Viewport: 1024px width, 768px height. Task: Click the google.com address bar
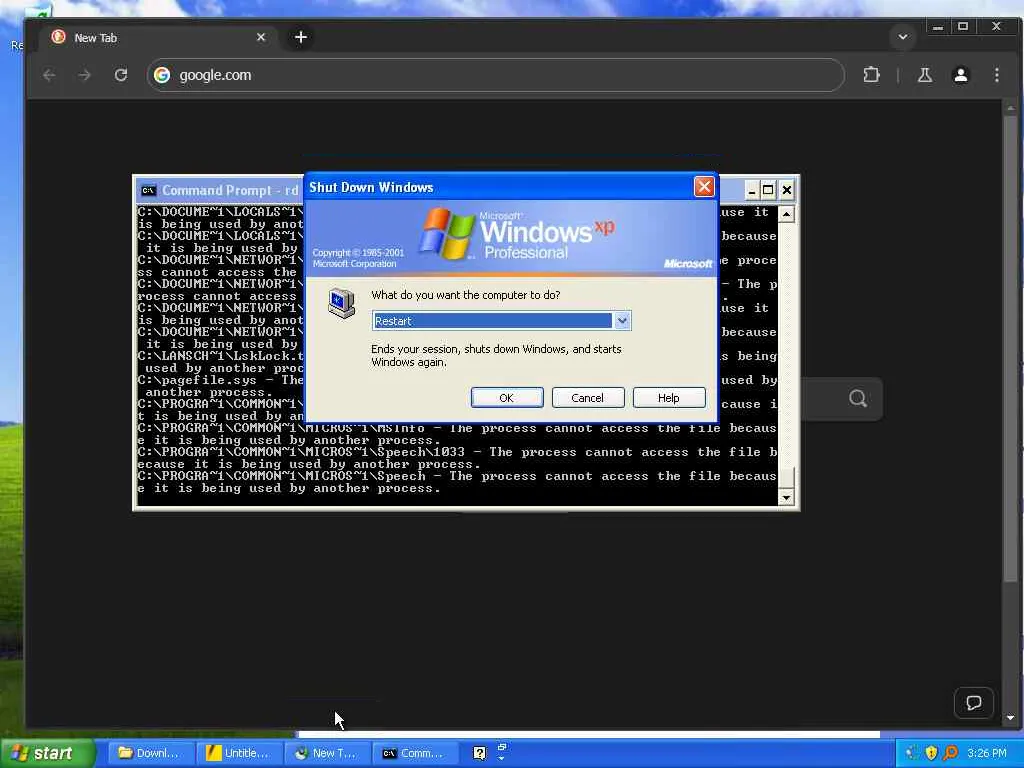coord(496,75)
